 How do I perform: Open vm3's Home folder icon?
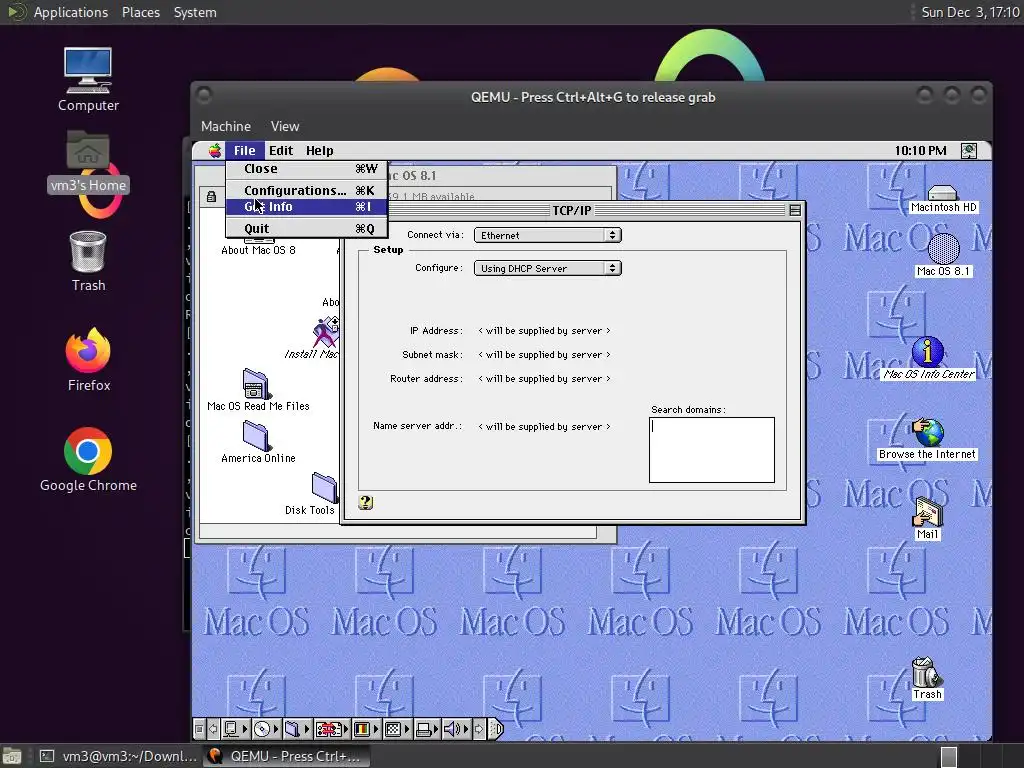coord(88,162)
